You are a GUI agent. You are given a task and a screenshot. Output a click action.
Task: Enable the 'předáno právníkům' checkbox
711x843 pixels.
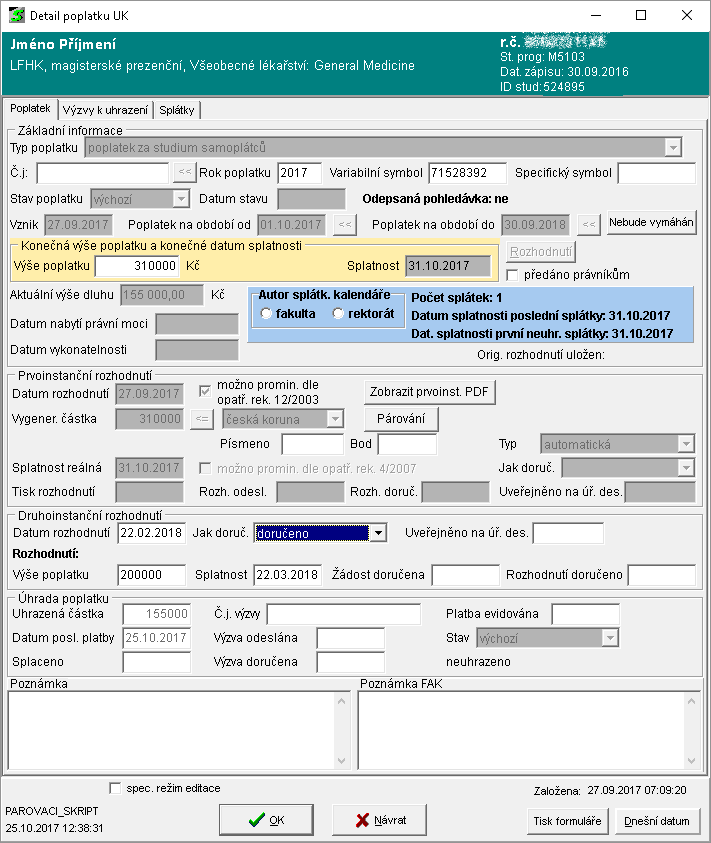[x=513, y=275]
